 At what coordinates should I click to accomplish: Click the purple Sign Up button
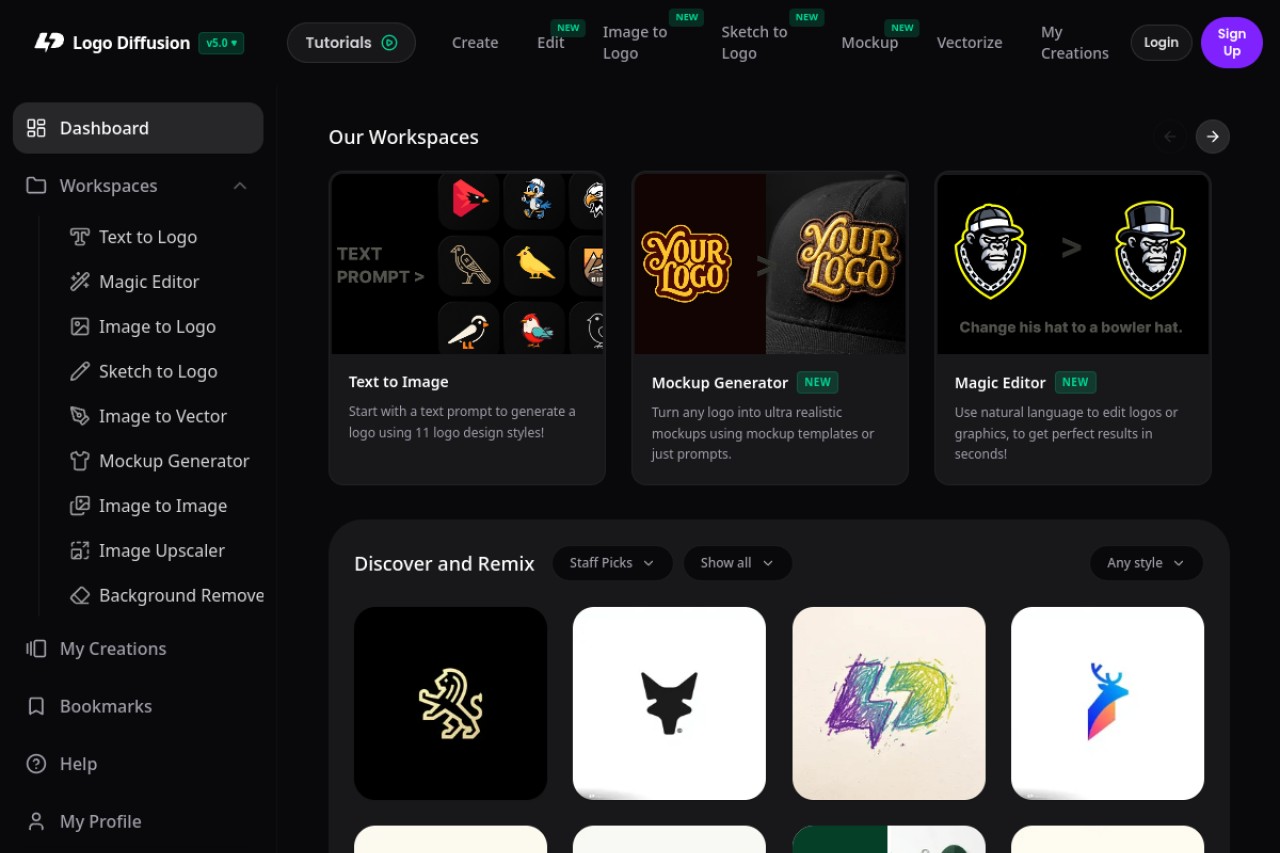1231,43
